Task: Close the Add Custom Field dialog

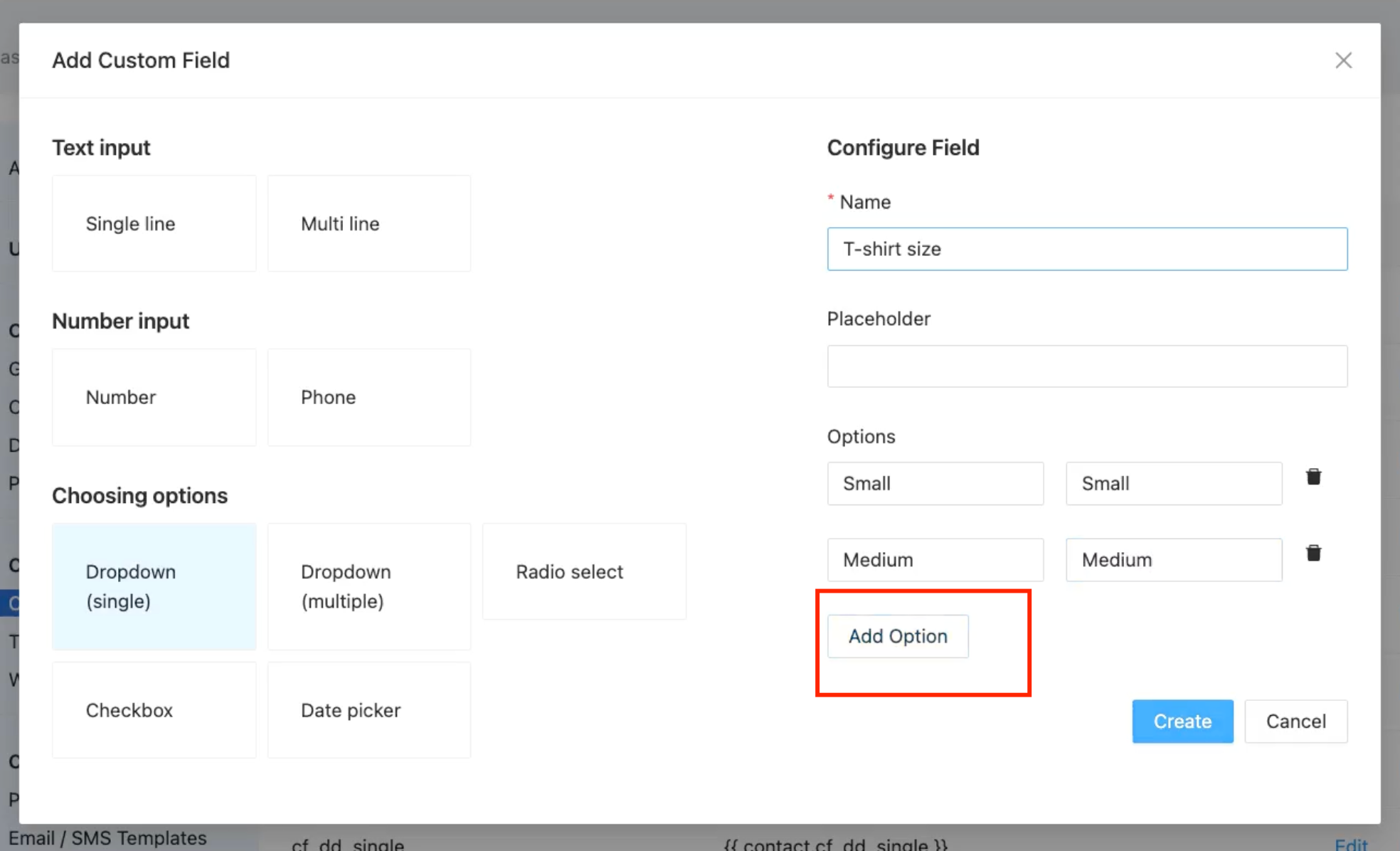Action: (x=1343, y=60)
